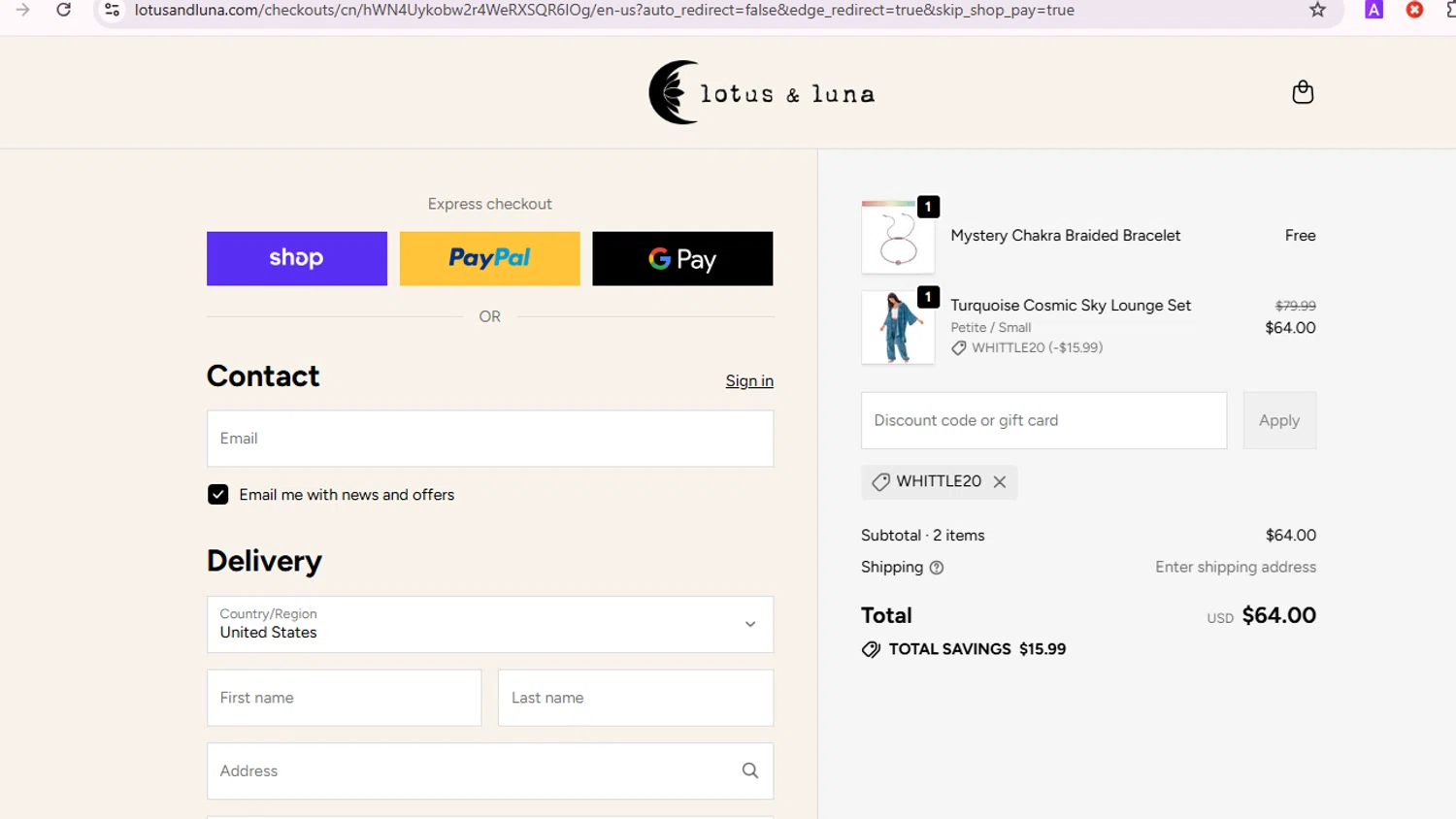Click the address search magnifier icon
The image size is (1456, 819).
point(750,770)
